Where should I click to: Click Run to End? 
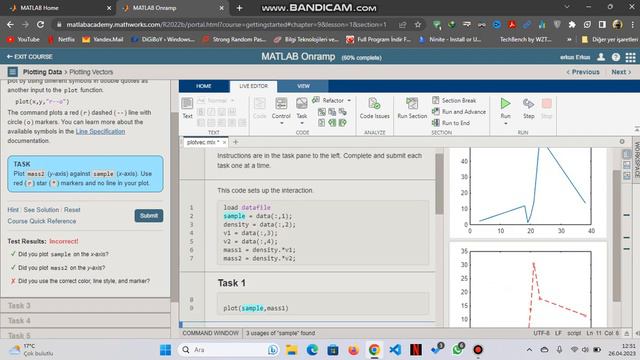point(451,123)
